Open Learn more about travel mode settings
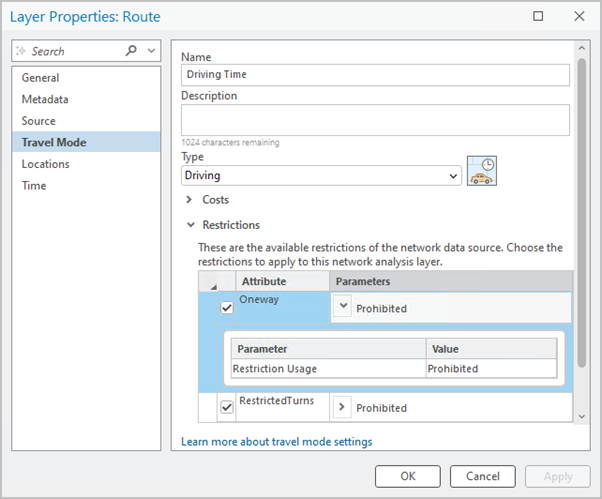 coord(276,442)
